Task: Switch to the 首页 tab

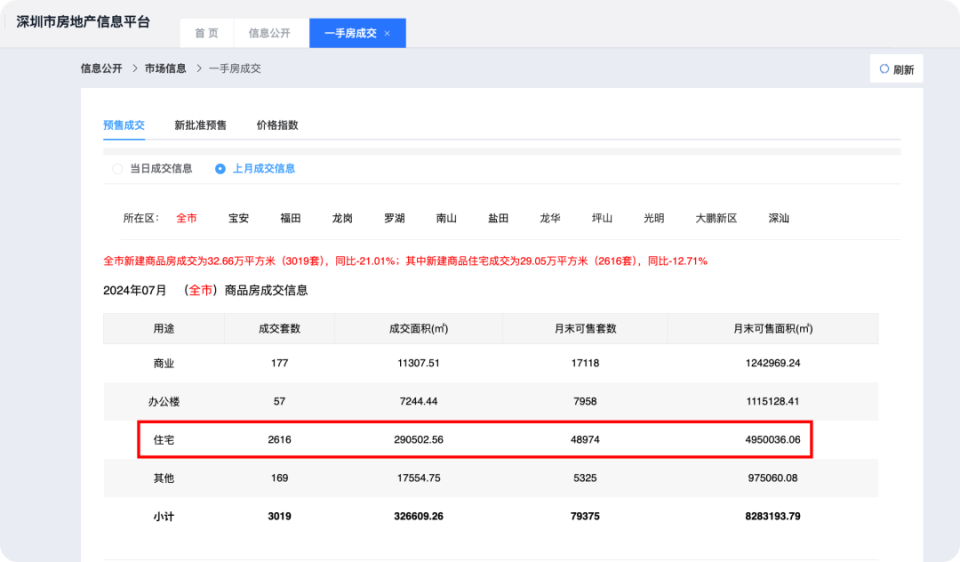Action: click(206, 33)
